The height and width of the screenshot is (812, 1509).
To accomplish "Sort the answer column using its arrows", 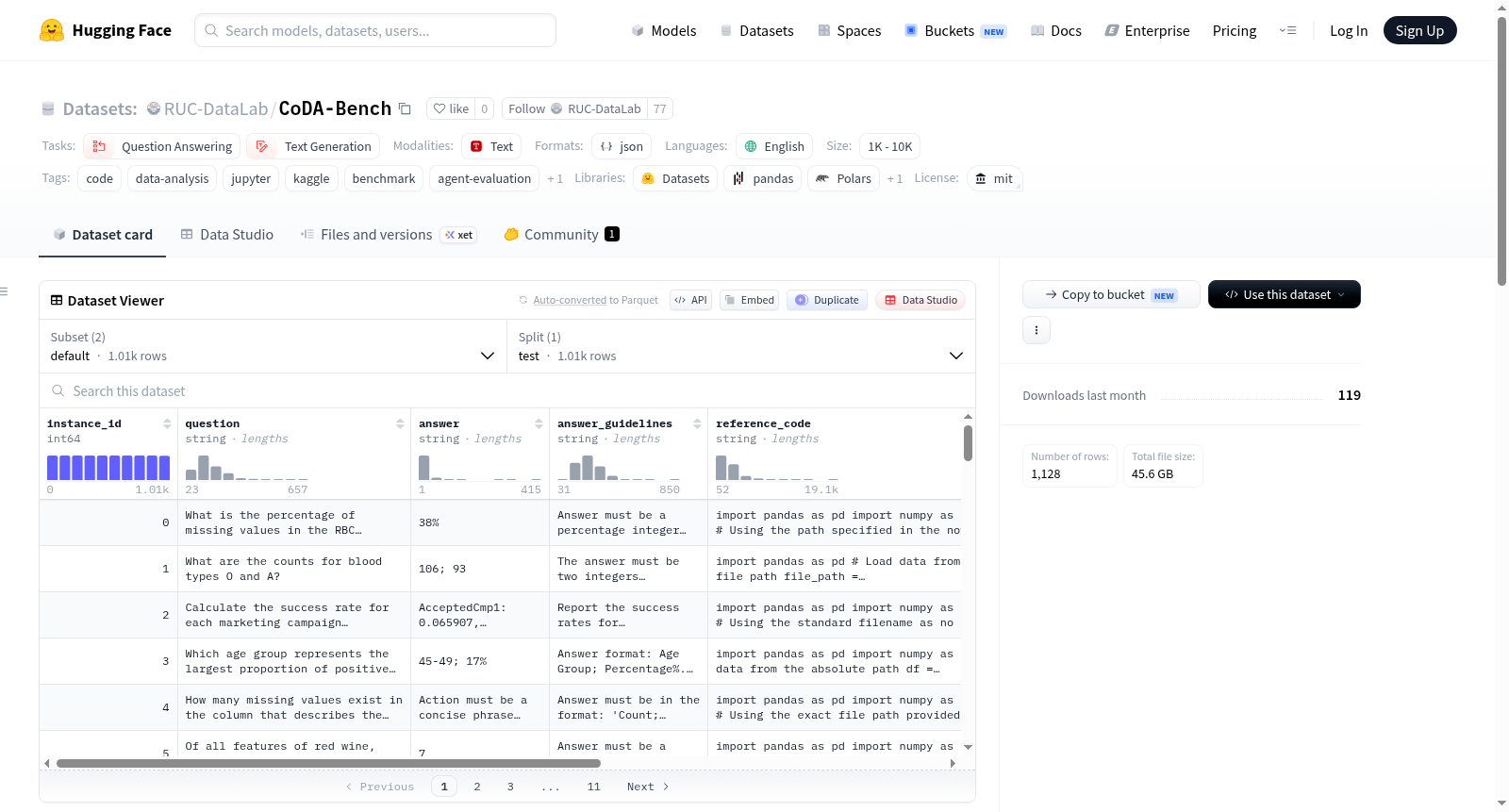I will coord(539,423).
